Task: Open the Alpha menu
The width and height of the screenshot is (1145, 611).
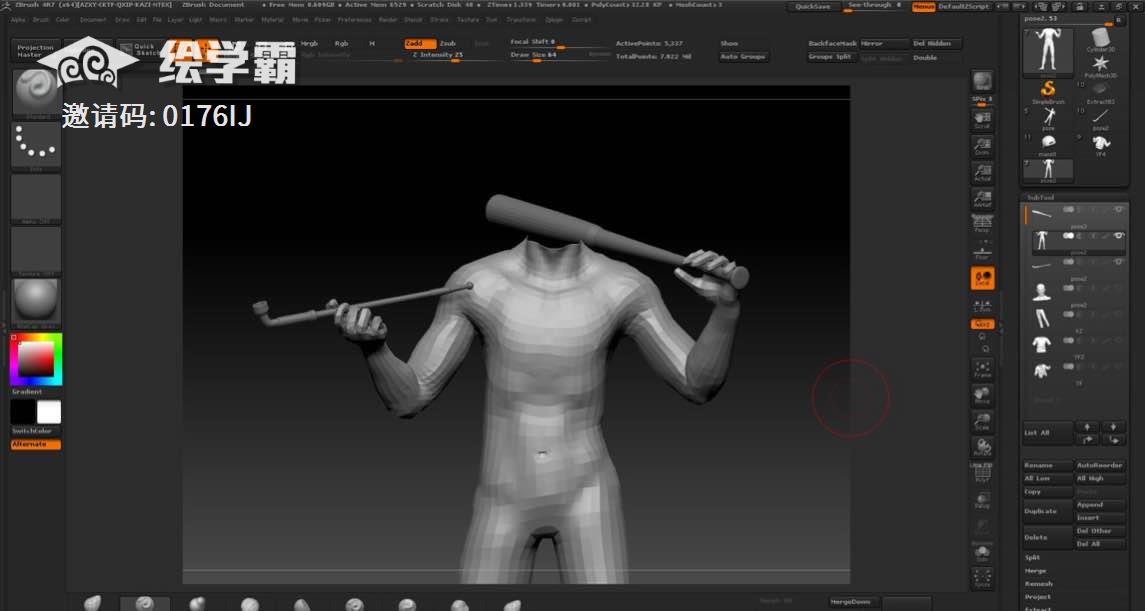Action: click(18, 20)
